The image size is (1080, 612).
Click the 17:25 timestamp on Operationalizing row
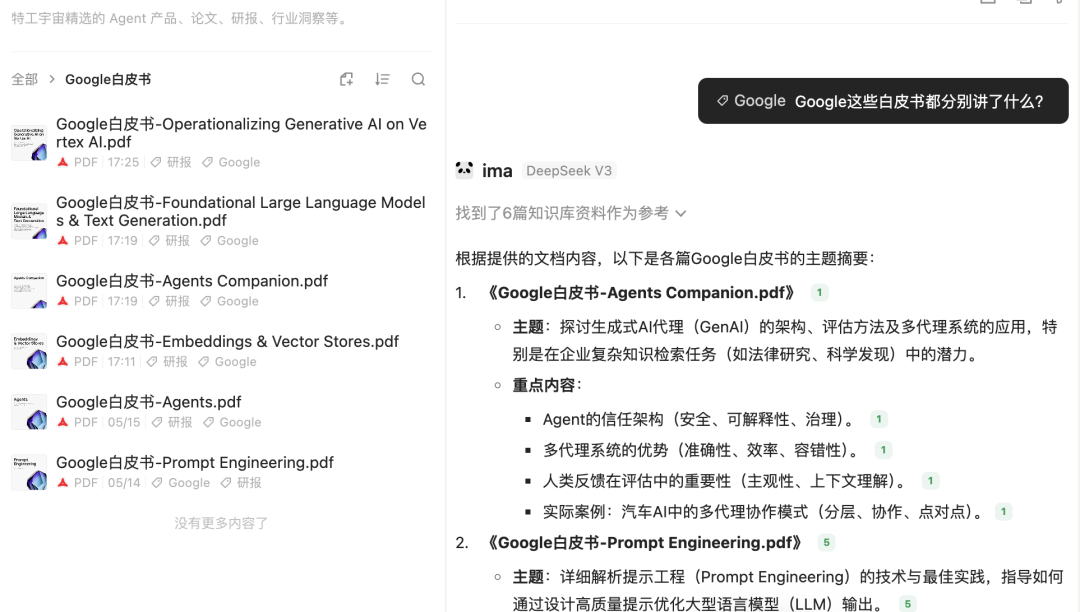tap(123, 162)
